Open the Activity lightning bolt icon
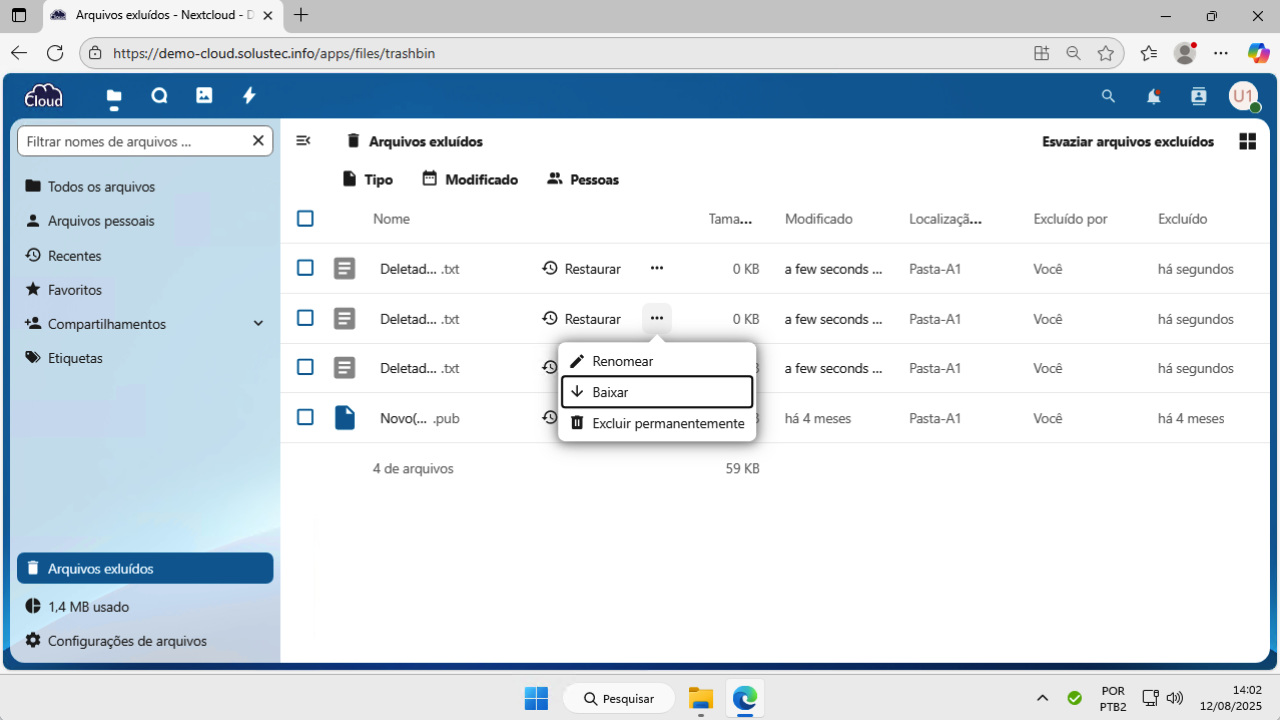The height and width of the screenshot is (720, 1280). [x=249, y=96]
